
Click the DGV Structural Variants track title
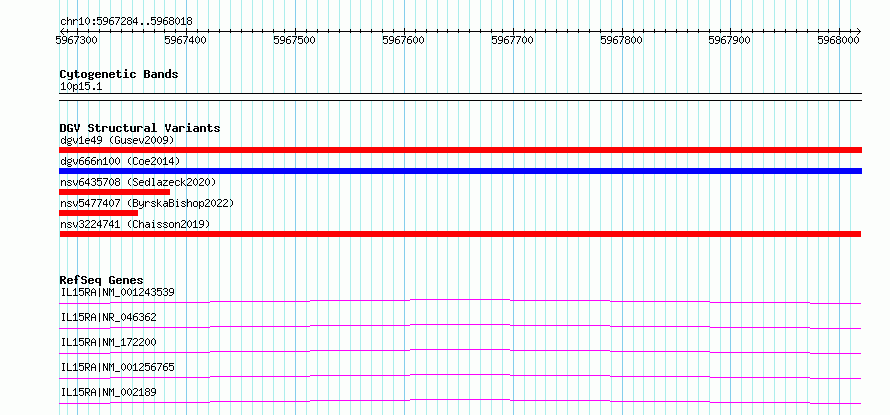140,128
